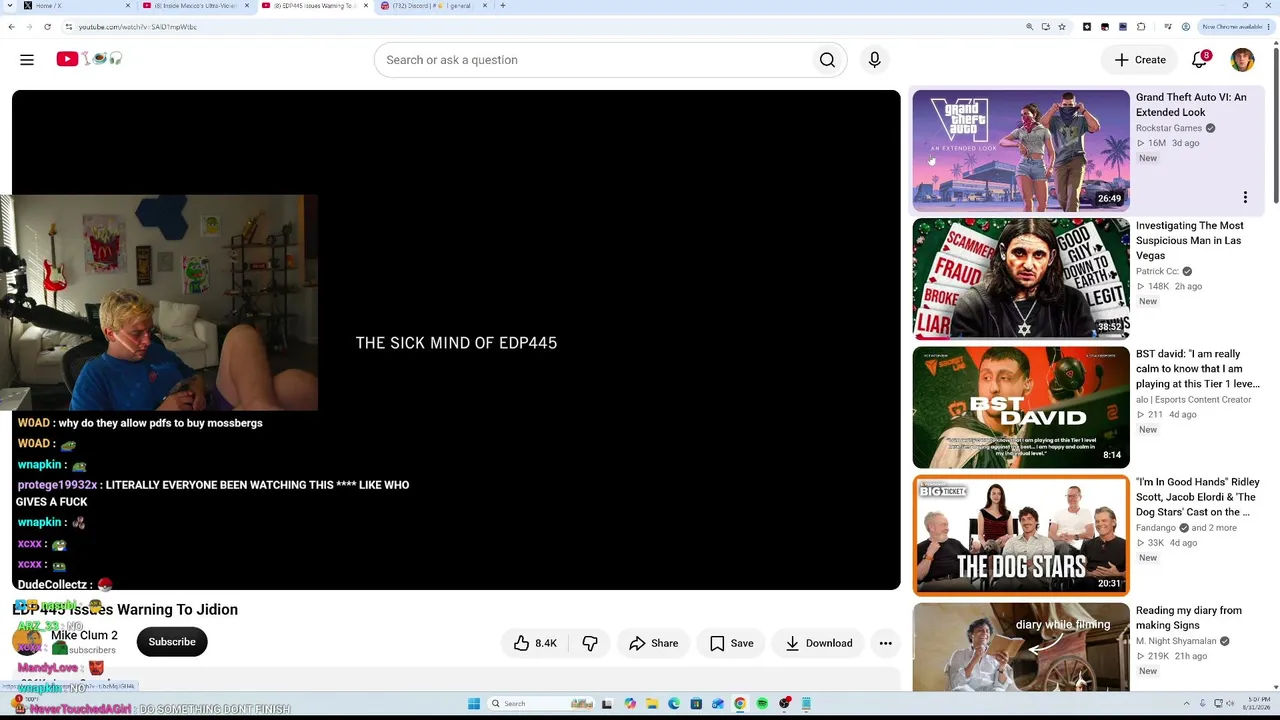The image size is (1280, 720).
Task: Visit the Rockstar Games channel
Action: [1169, 128]
